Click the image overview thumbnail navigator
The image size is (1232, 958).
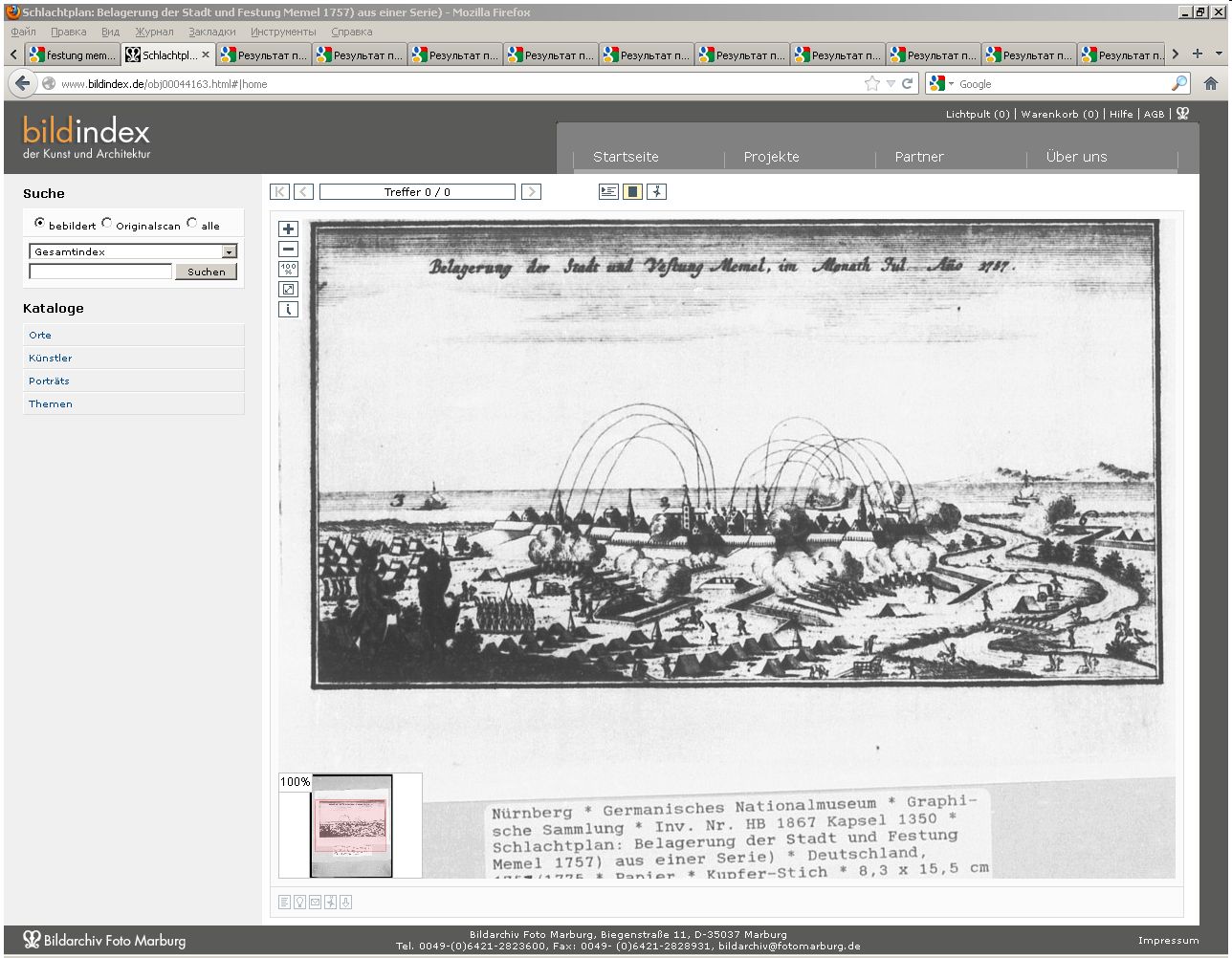[351, 826]
